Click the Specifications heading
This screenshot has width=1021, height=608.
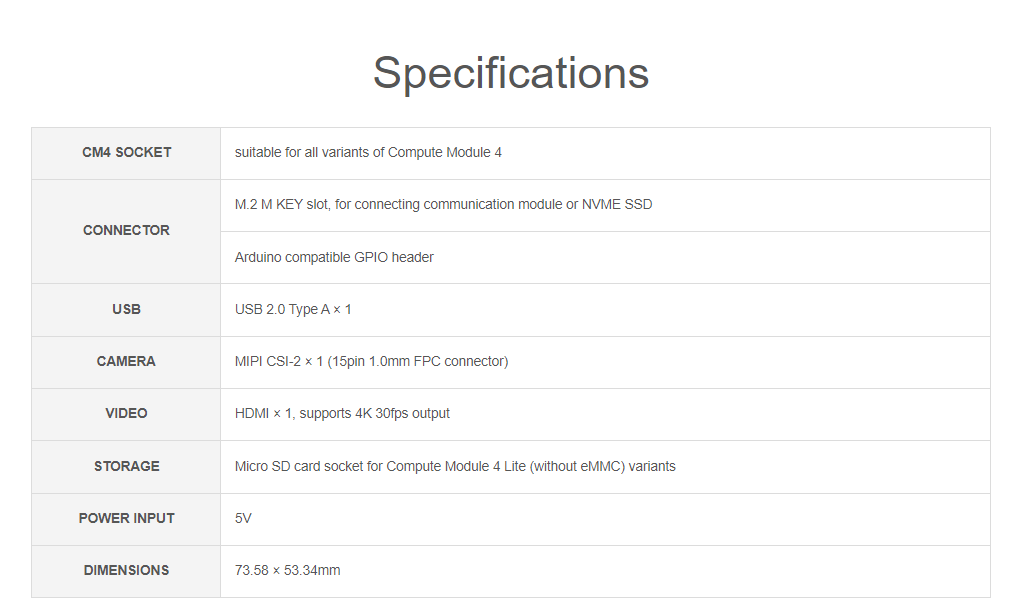(x=510, y=73)
